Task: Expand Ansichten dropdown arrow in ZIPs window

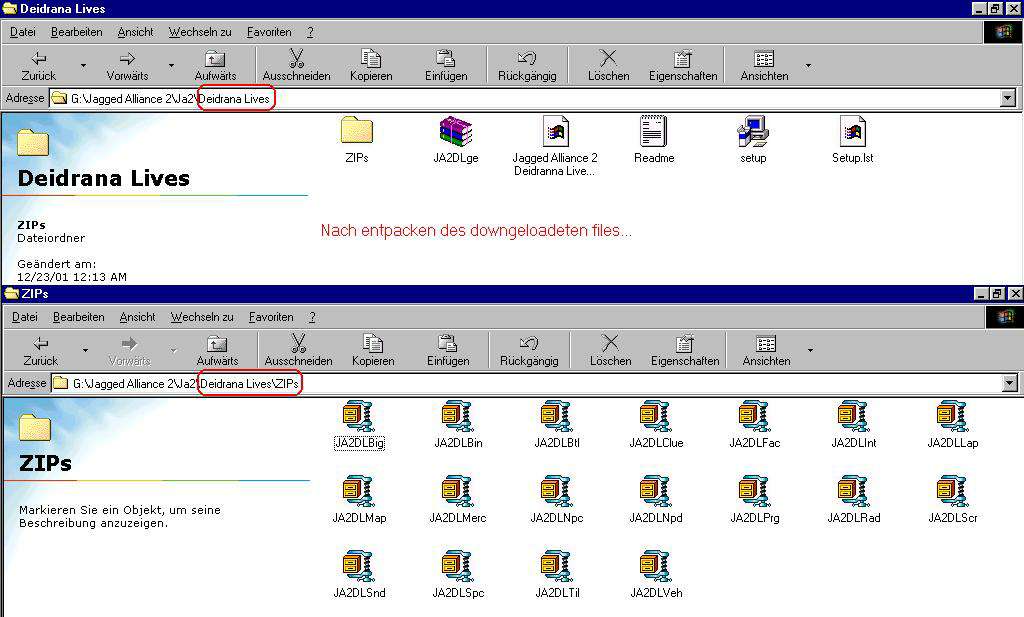Action: point(810,351)
